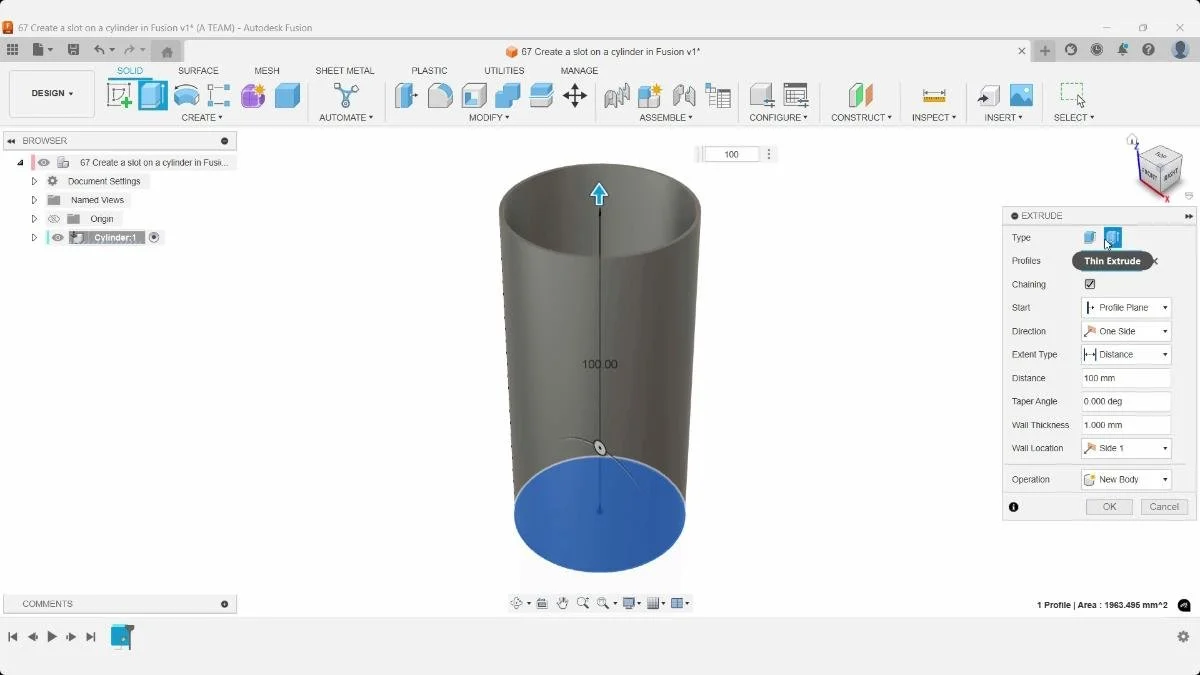Select the Combine tool icon

tap(508, 95)
